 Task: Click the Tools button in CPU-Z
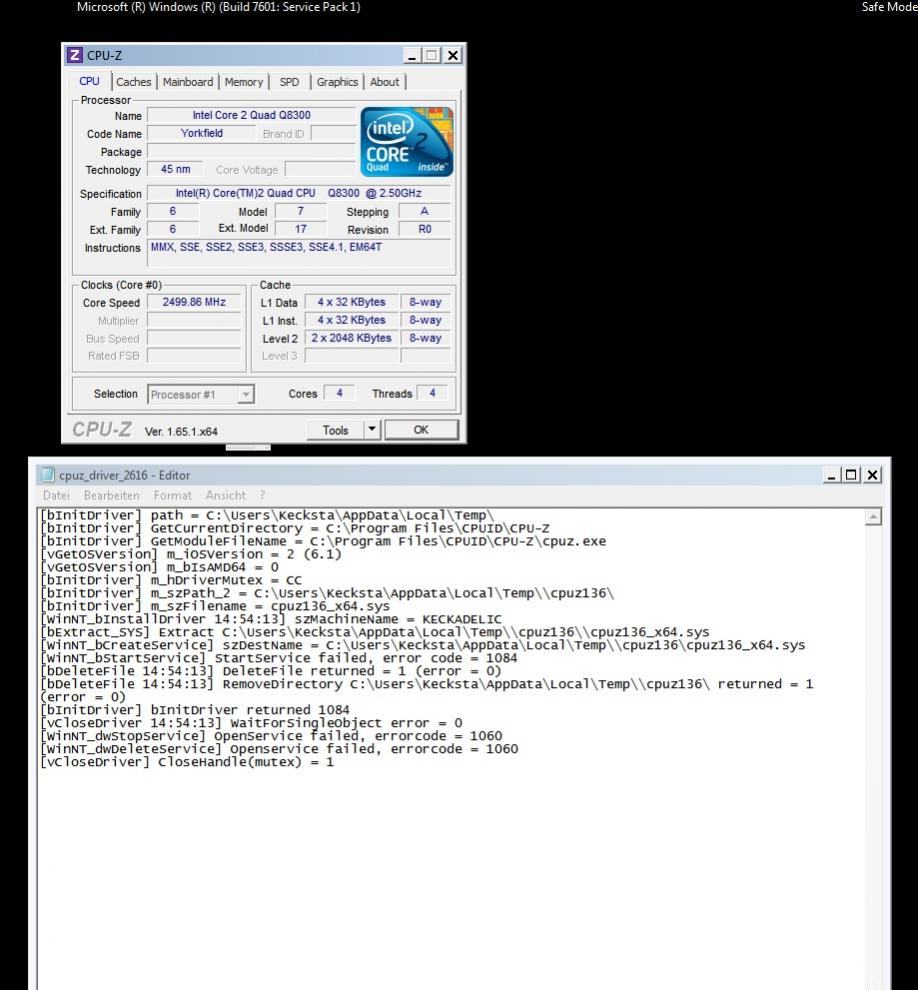(335, 430)
